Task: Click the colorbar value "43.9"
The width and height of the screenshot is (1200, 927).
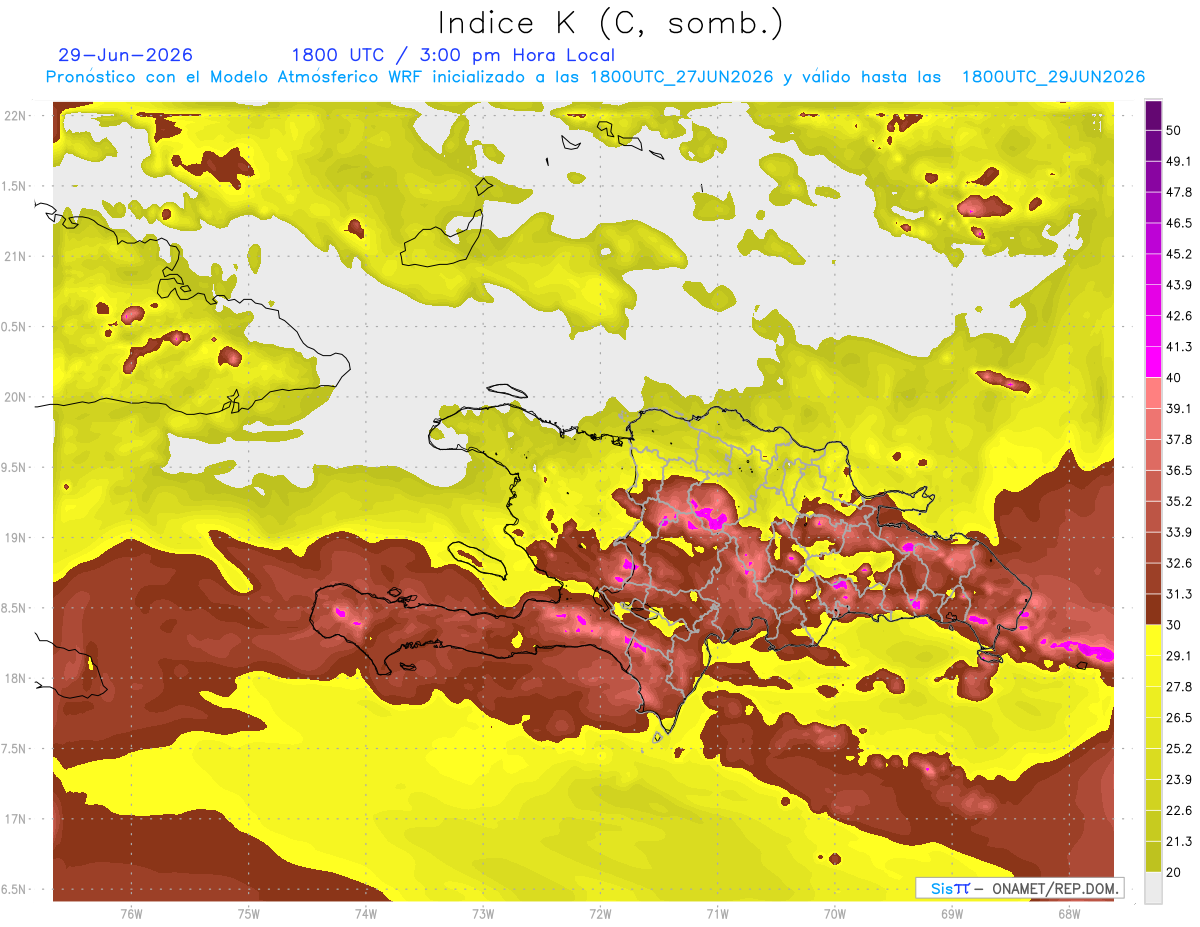Action: pyautogui.click(x=1178, y=285)
